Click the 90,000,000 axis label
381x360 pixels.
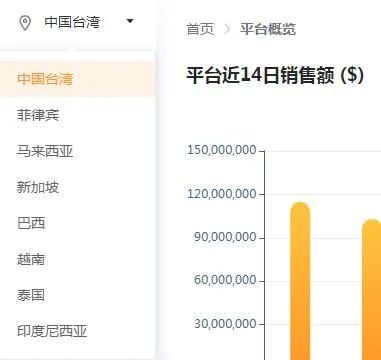pyautogui.click(x=225, y=237)
